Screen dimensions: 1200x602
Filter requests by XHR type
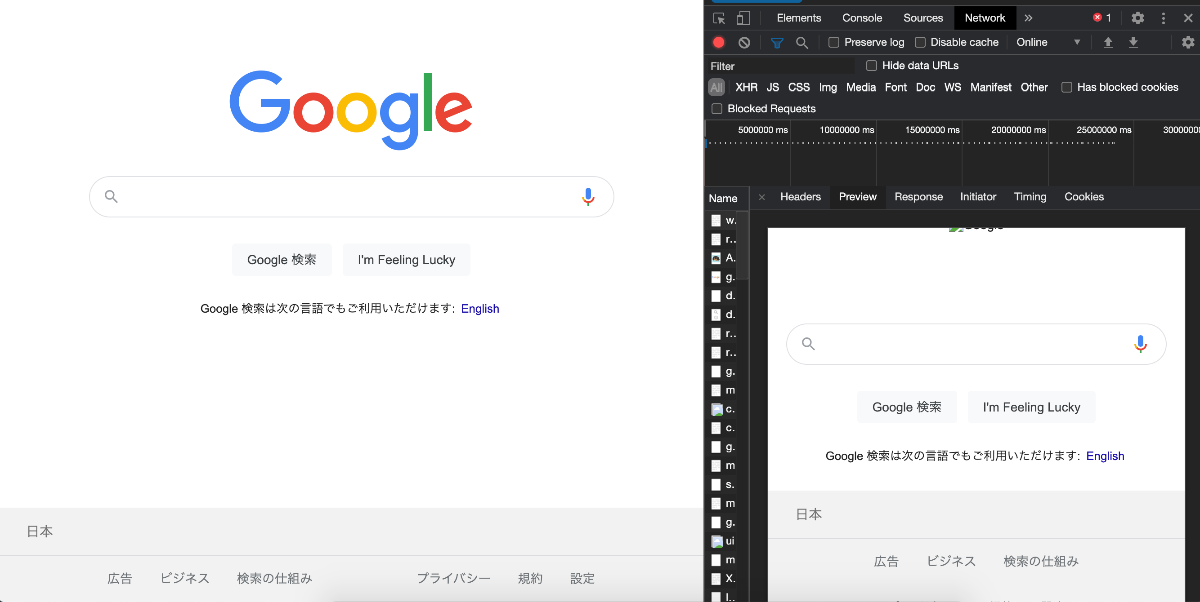[x=746, y=87]
